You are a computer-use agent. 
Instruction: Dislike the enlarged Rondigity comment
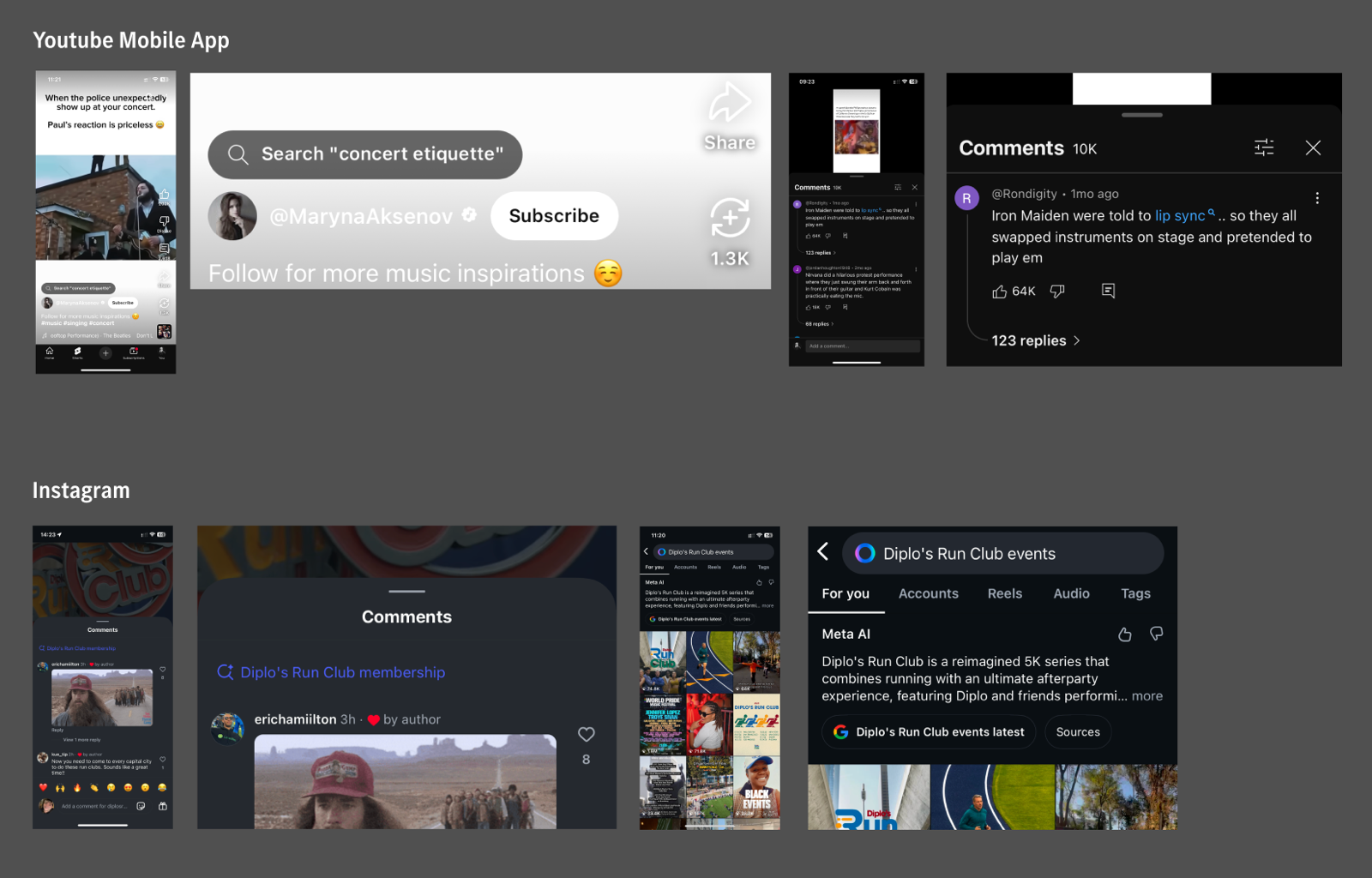[1057, 292]
